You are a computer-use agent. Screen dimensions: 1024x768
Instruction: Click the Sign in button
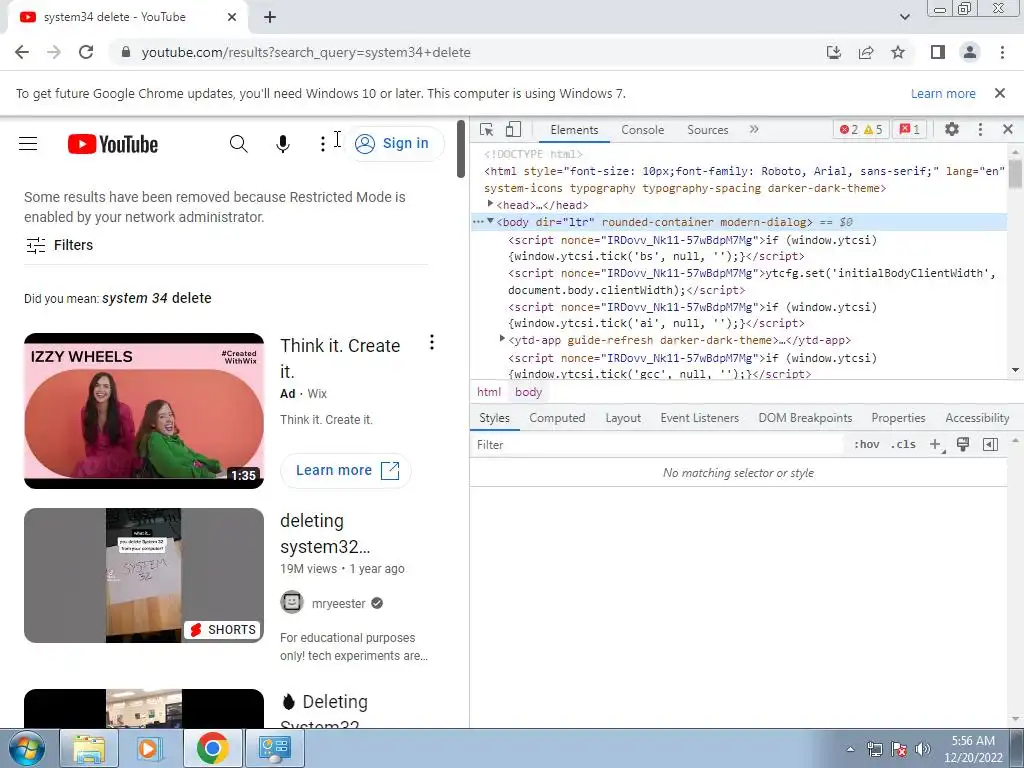pyautogui.click(x=392, y=144)
